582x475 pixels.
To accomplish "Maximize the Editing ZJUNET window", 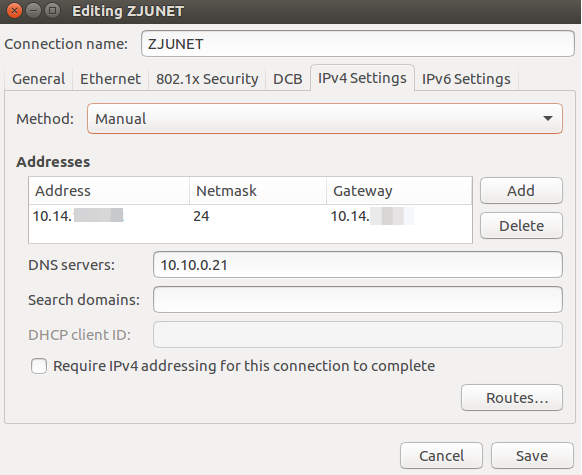I will [52, 10].
